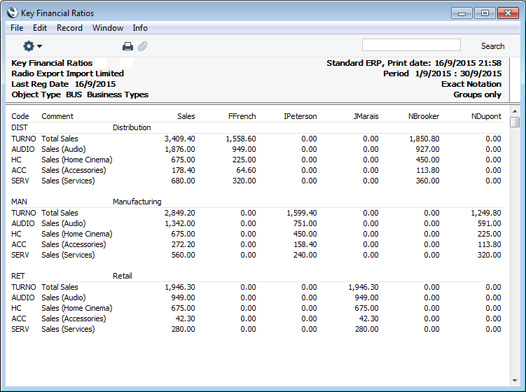Click Manufacturing total sales 2,849.20
The image size is (526, 392).
[x=180, y=213]
